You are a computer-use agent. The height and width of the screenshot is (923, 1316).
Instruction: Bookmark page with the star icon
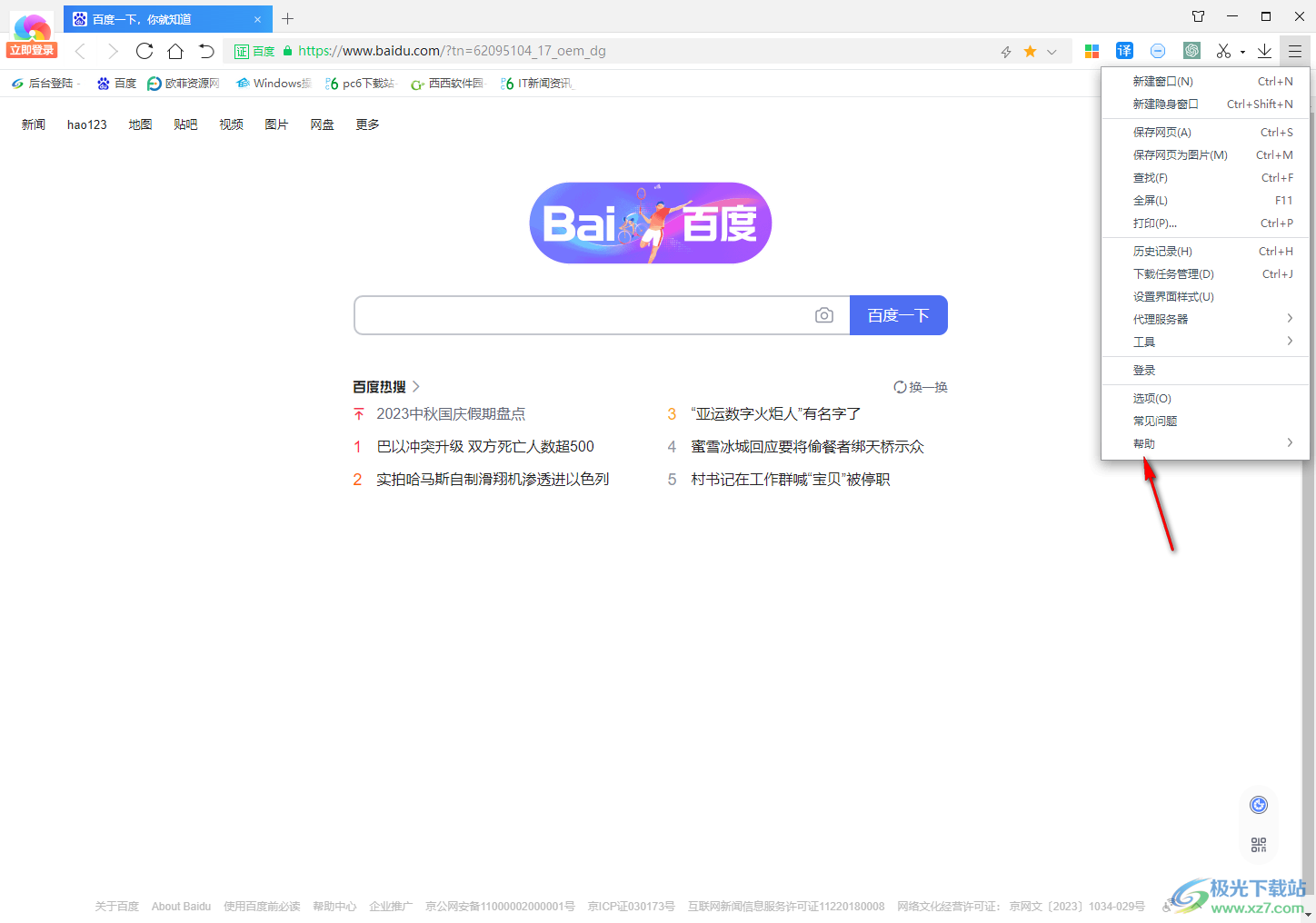tap(1030, 51)
